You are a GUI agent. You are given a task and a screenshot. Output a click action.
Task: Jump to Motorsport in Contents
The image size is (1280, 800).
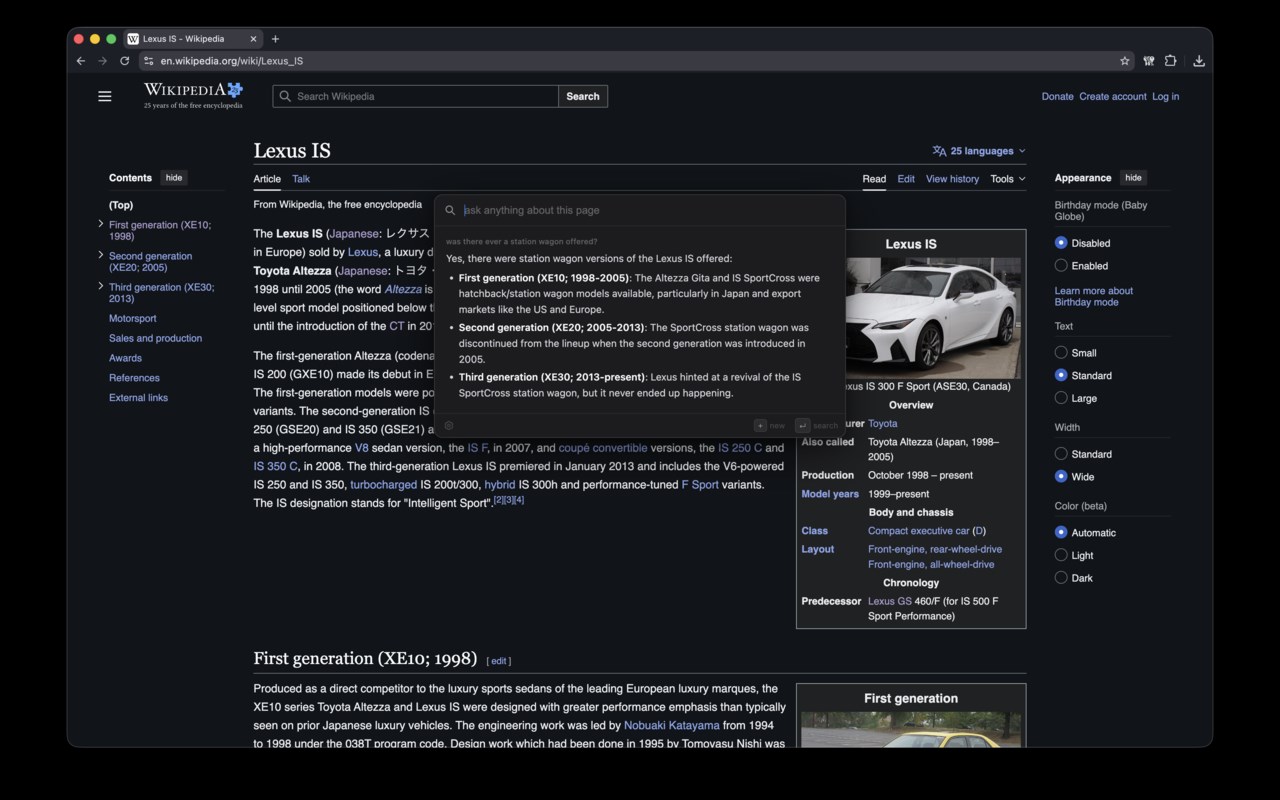[133, 318]
